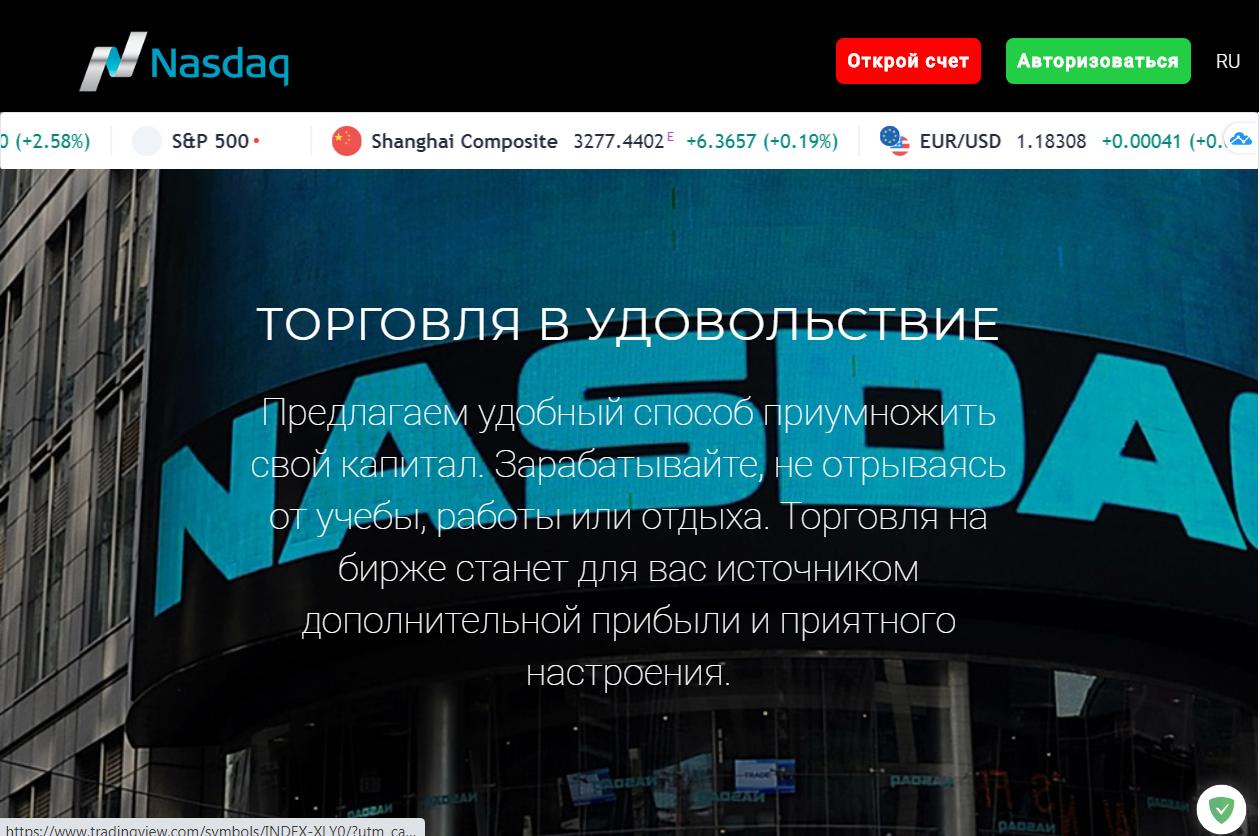The width and height of the screenshot is (1260, 836).
Task: Click the China flag icon in ticker
Action: click(x=346, y=141)
